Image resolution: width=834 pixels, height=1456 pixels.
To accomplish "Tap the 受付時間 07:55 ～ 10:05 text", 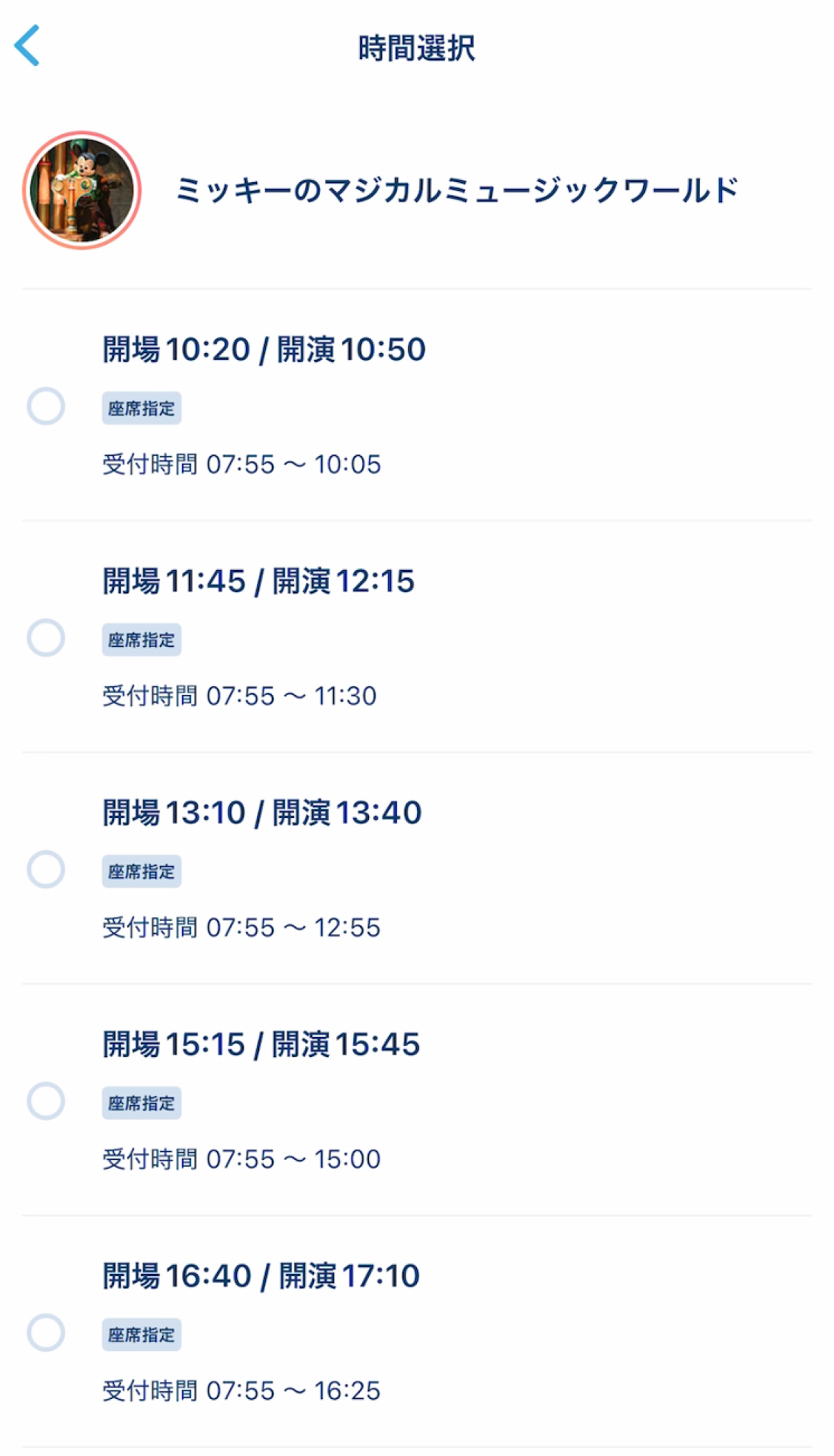I will 242,464.
